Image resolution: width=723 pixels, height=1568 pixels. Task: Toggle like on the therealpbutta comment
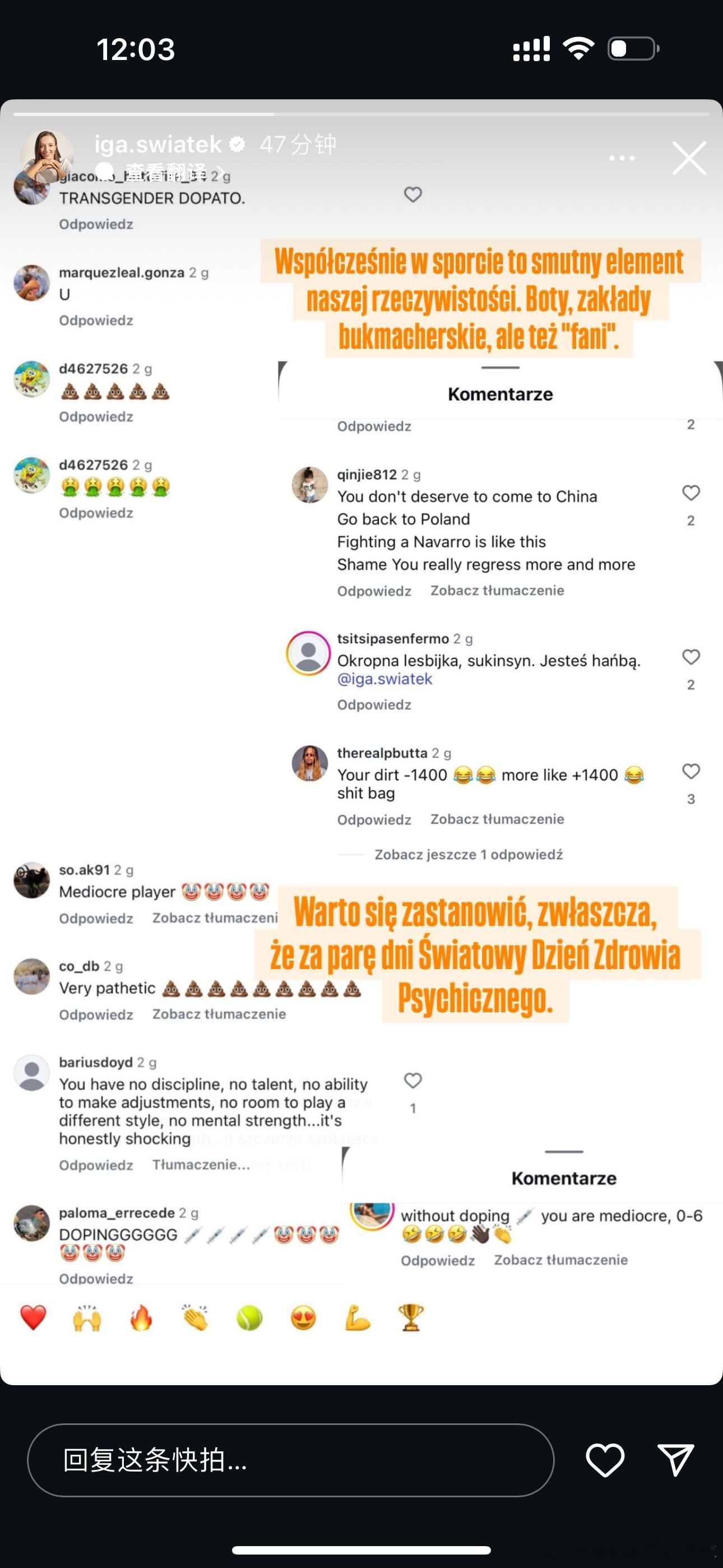tap(690, 771)
